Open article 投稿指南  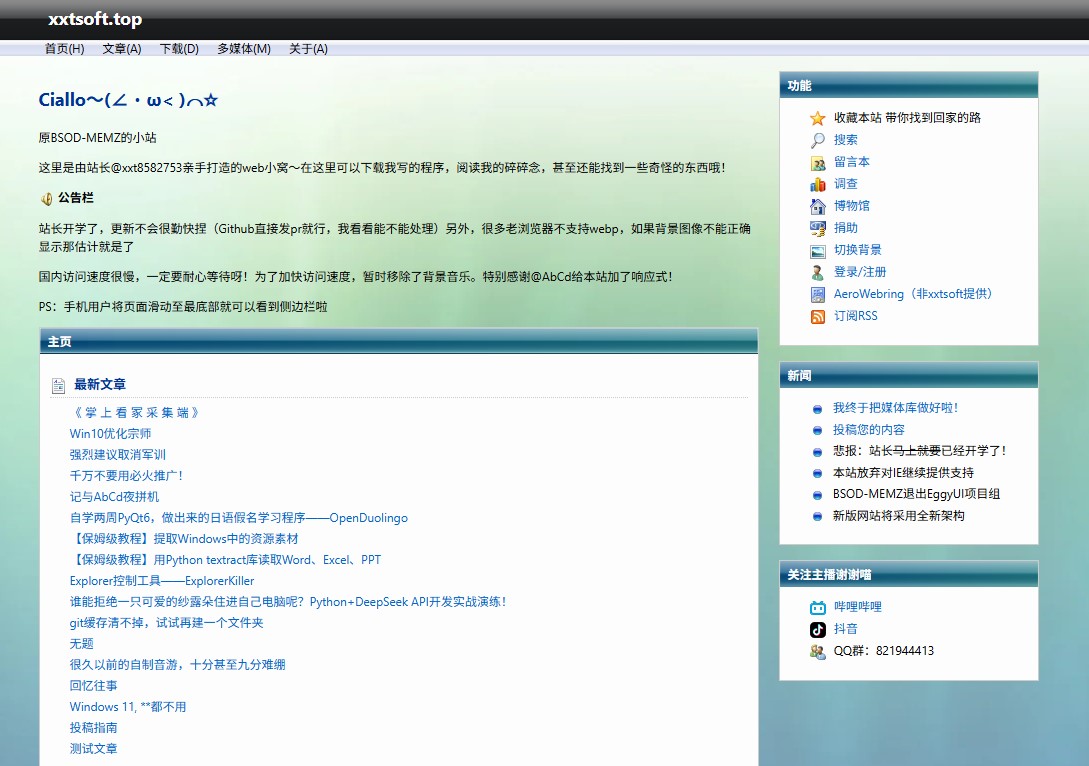pyautogui.click(x=94, y=727)
